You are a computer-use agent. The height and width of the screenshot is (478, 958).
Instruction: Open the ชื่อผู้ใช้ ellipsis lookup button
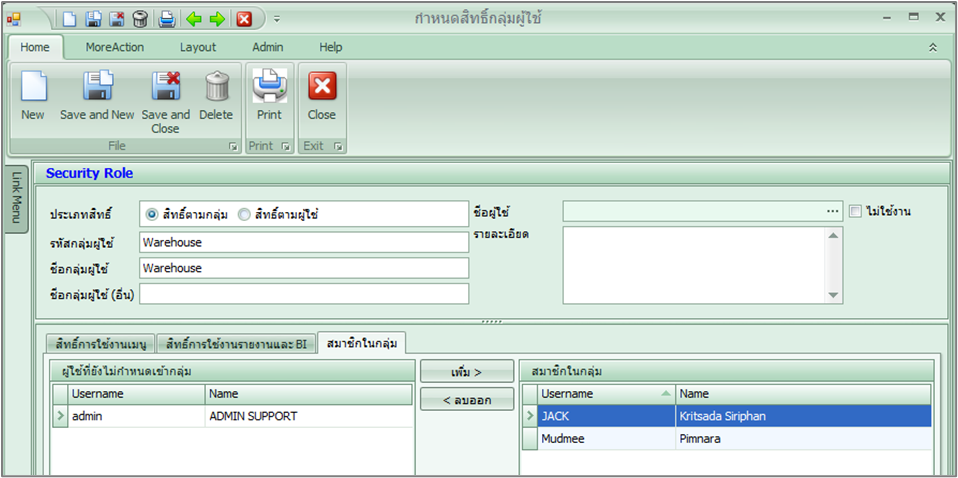point(832,211)
